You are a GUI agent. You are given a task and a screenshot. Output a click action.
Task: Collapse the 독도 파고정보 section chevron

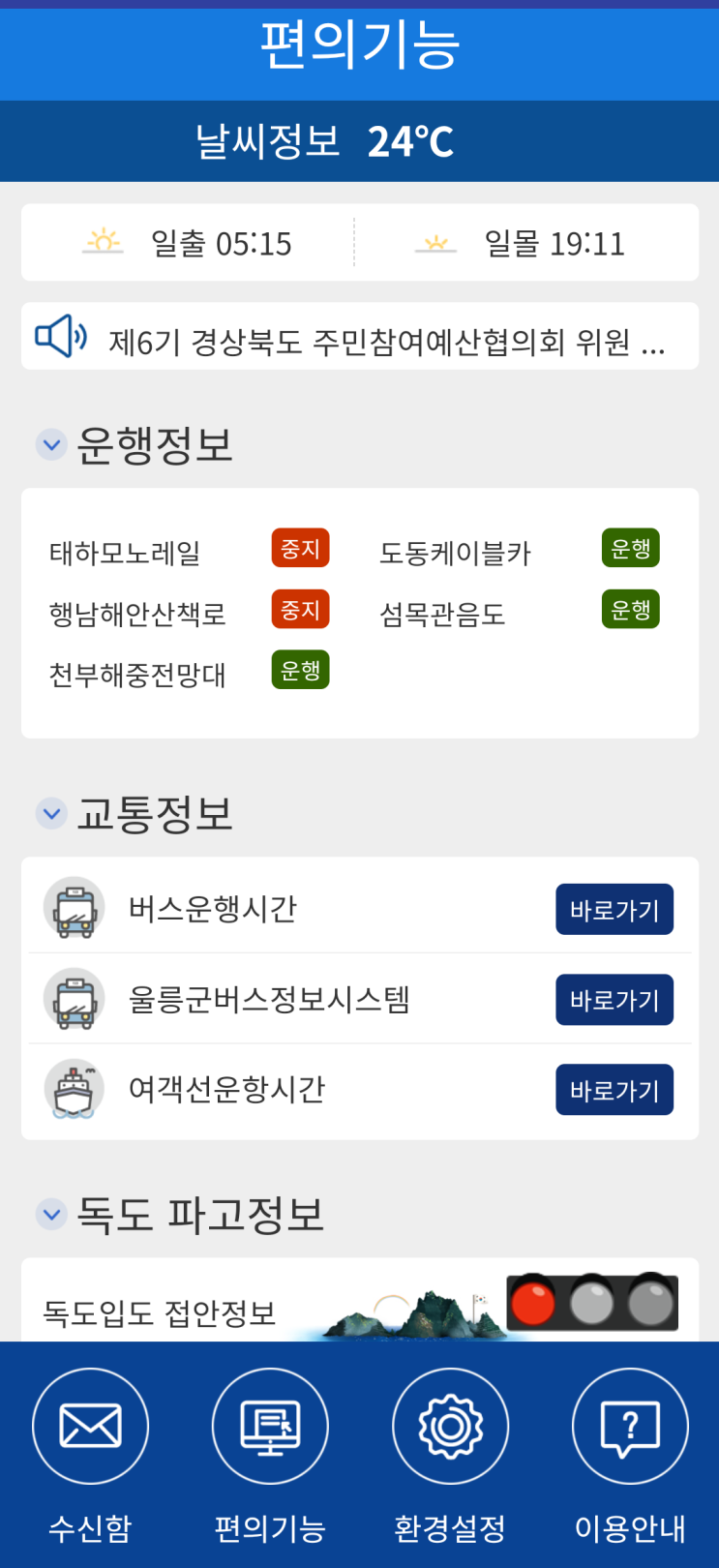tap(51, 1214)
